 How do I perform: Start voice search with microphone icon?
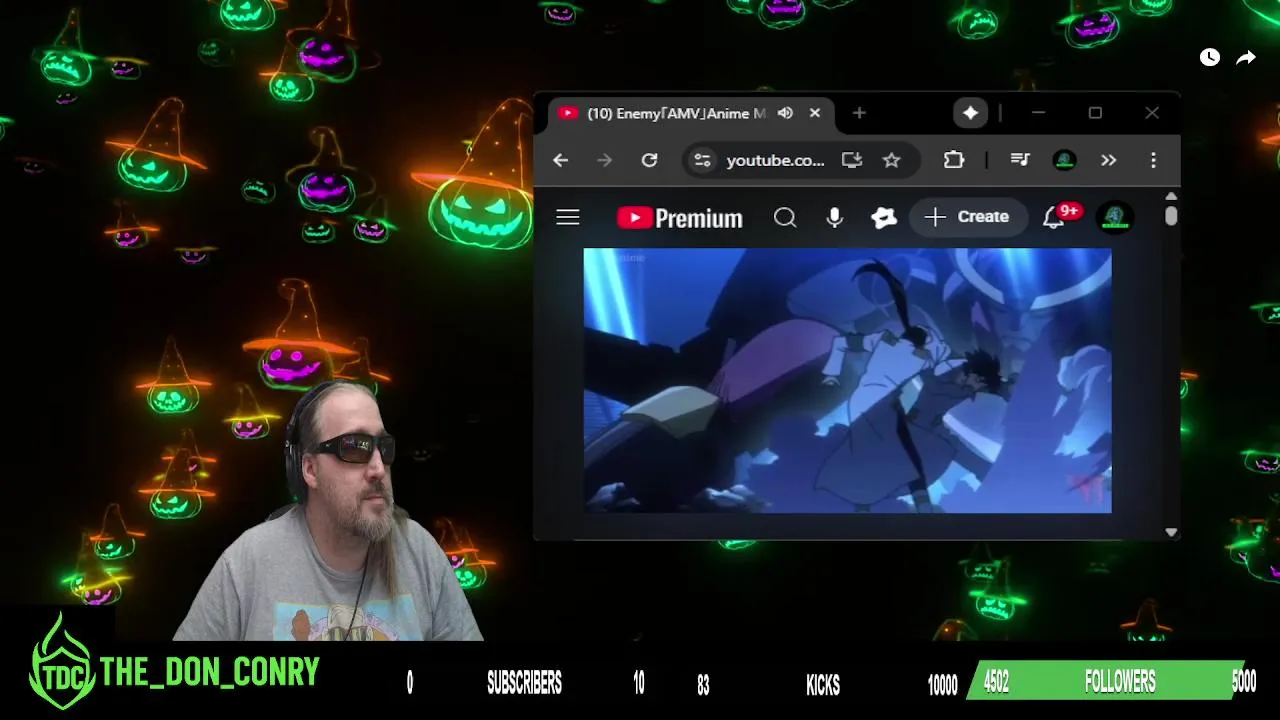834,217
